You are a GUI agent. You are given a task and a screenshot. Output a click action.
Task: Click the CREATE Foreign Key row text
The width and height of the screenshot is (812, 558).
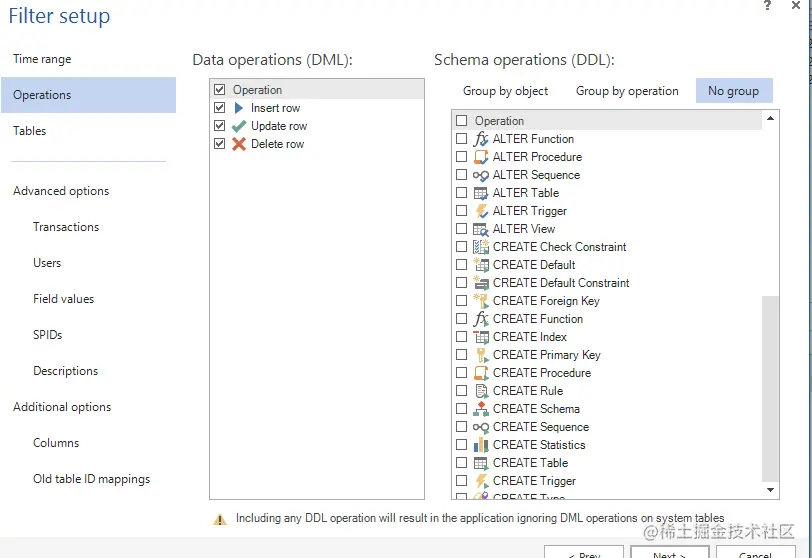click(546, 301)
